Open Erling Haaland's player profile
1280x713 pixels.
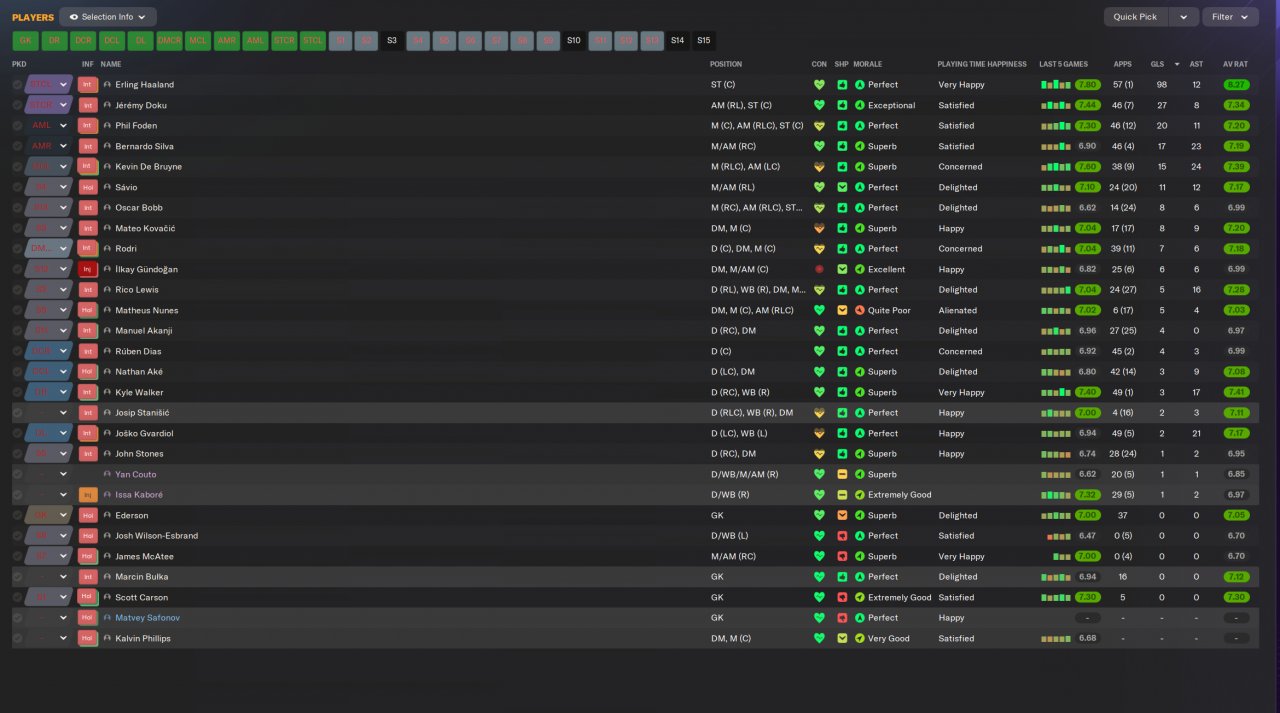tap(144, 85)
